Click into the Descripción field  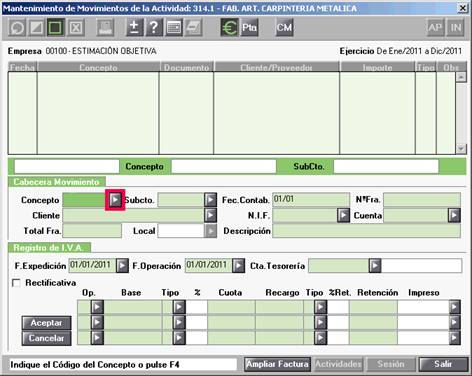(x=366, y=231)
